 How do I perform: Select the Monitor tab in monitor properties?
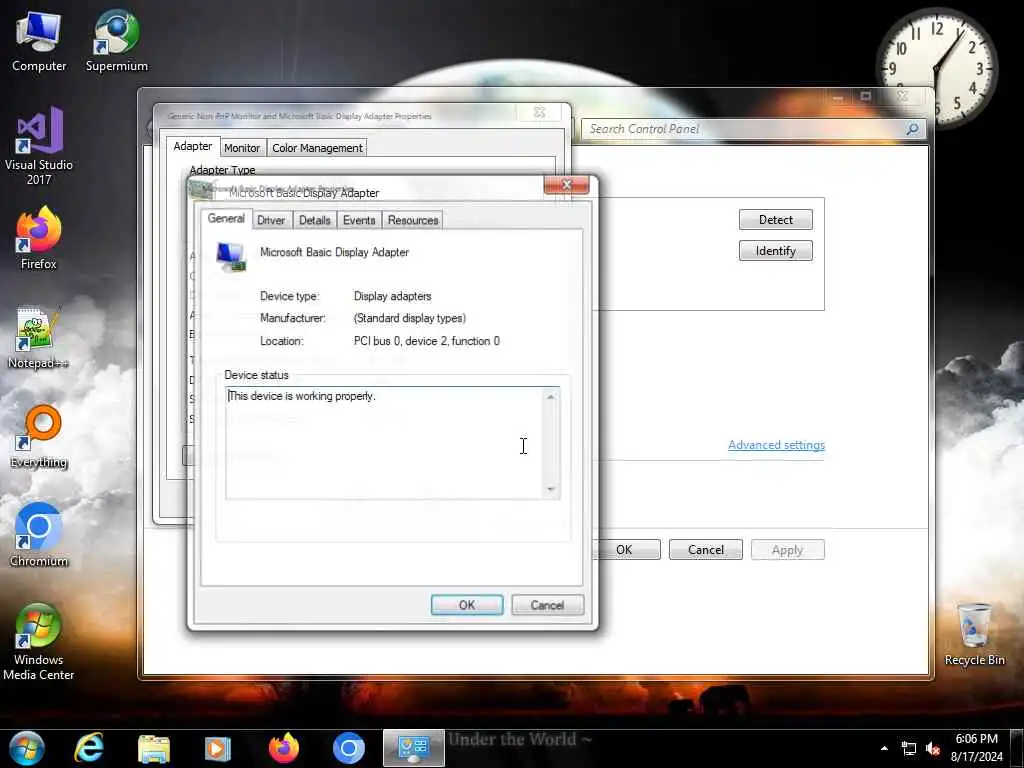click(242, 148)
